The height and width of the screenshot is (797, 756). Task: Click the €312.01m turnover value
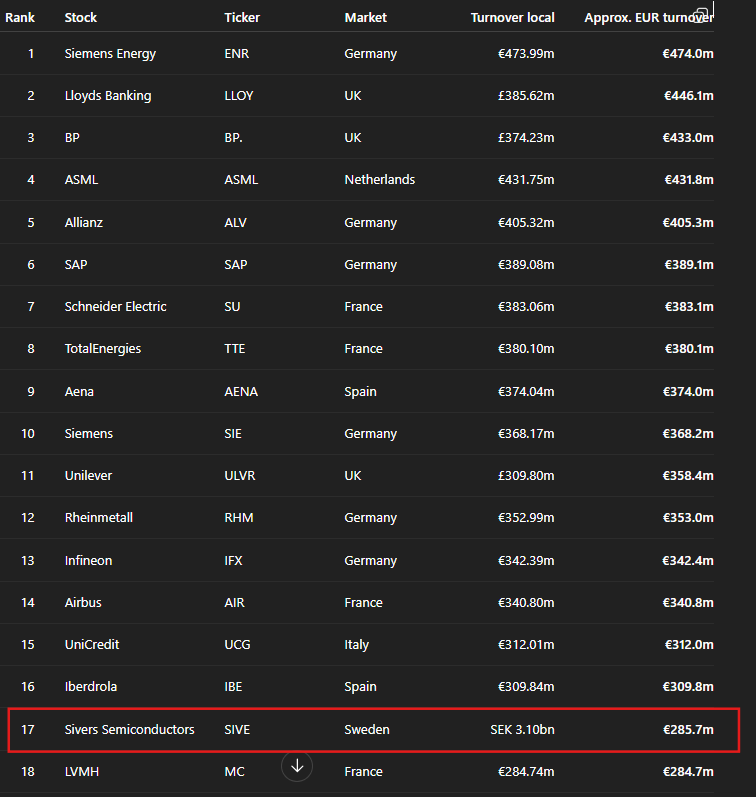click(x=526, y=645)
